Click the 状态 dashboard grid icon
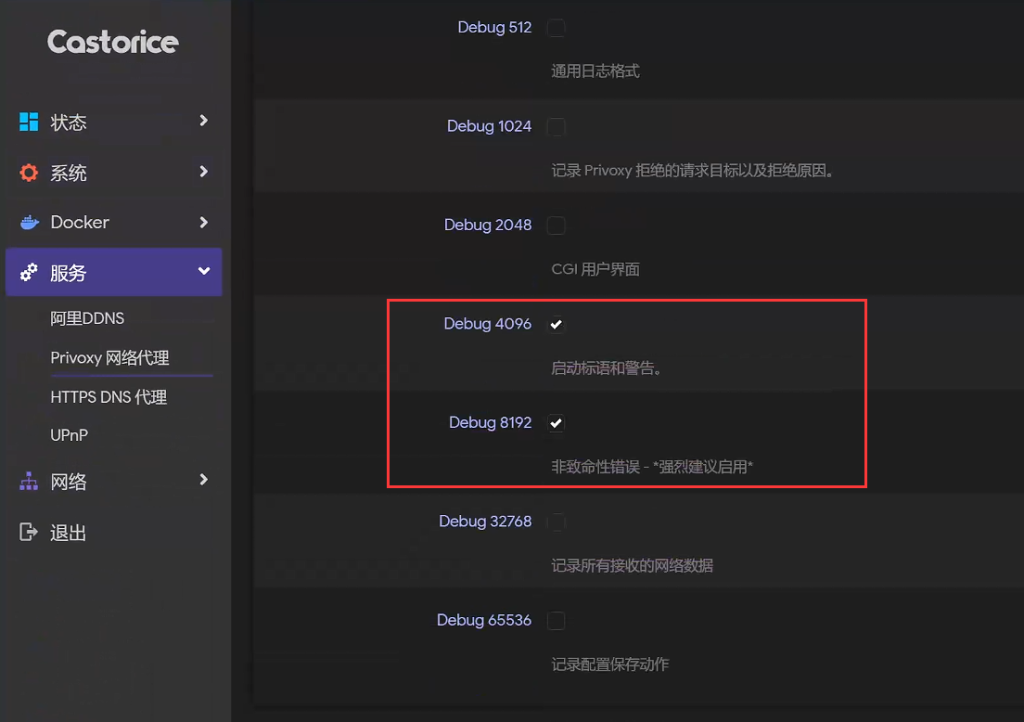This screenshot has height=722, width=1024. pos(29,122)
